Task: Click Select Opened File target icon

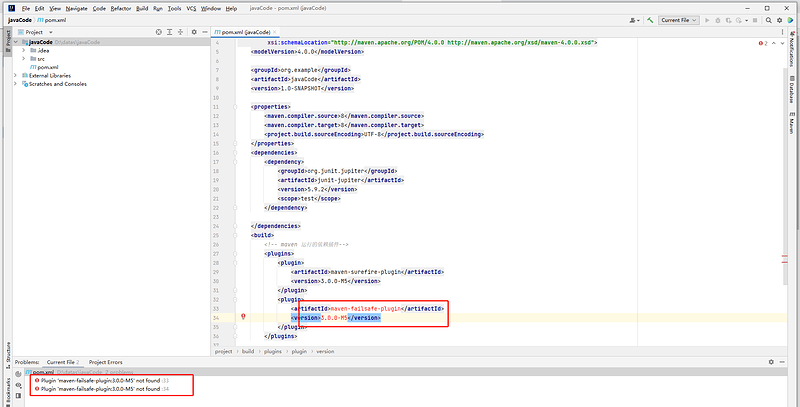Action: [x=159, y=32]
